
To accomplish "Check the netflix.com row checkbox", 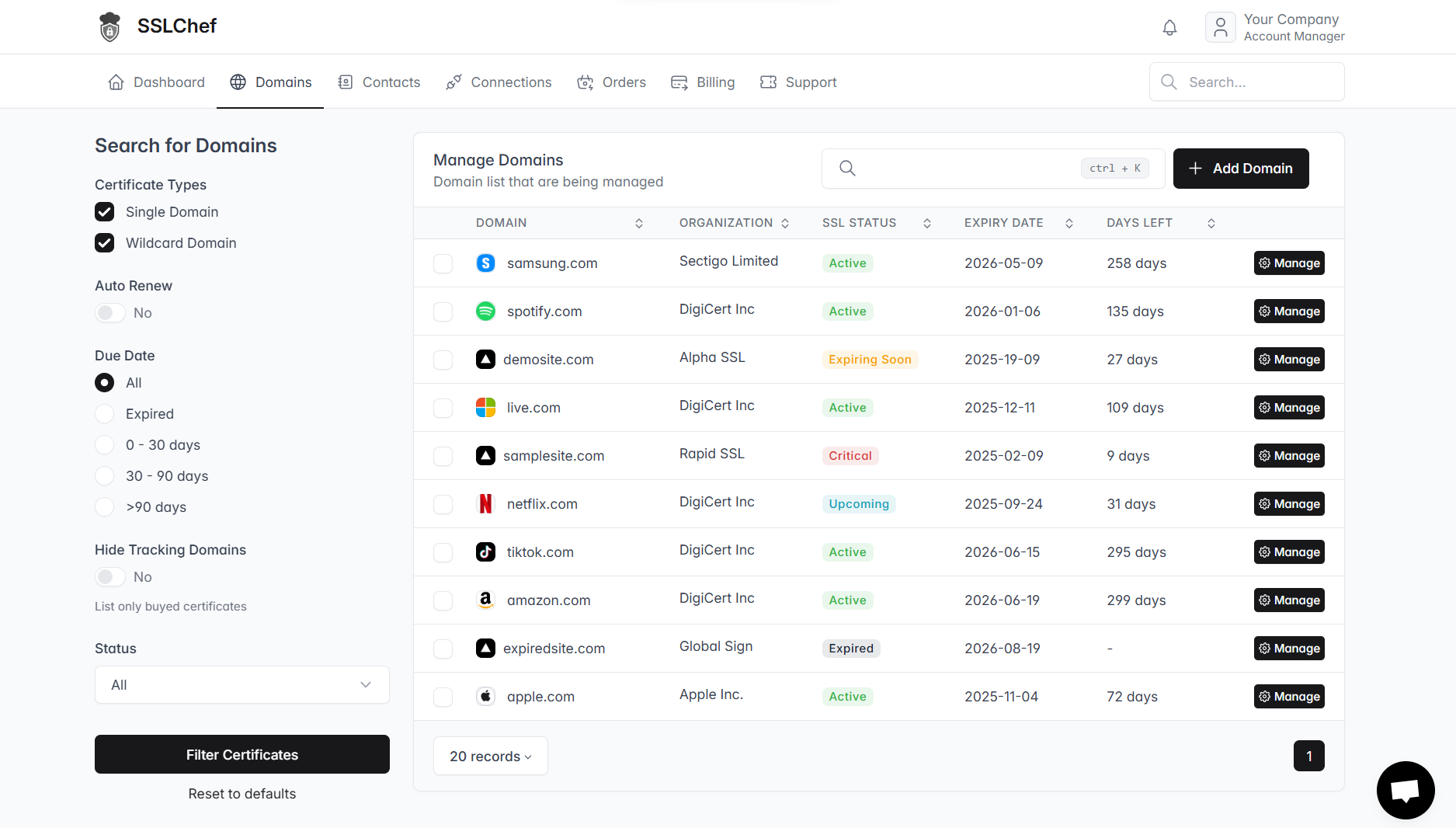I will tap(443, 505).
